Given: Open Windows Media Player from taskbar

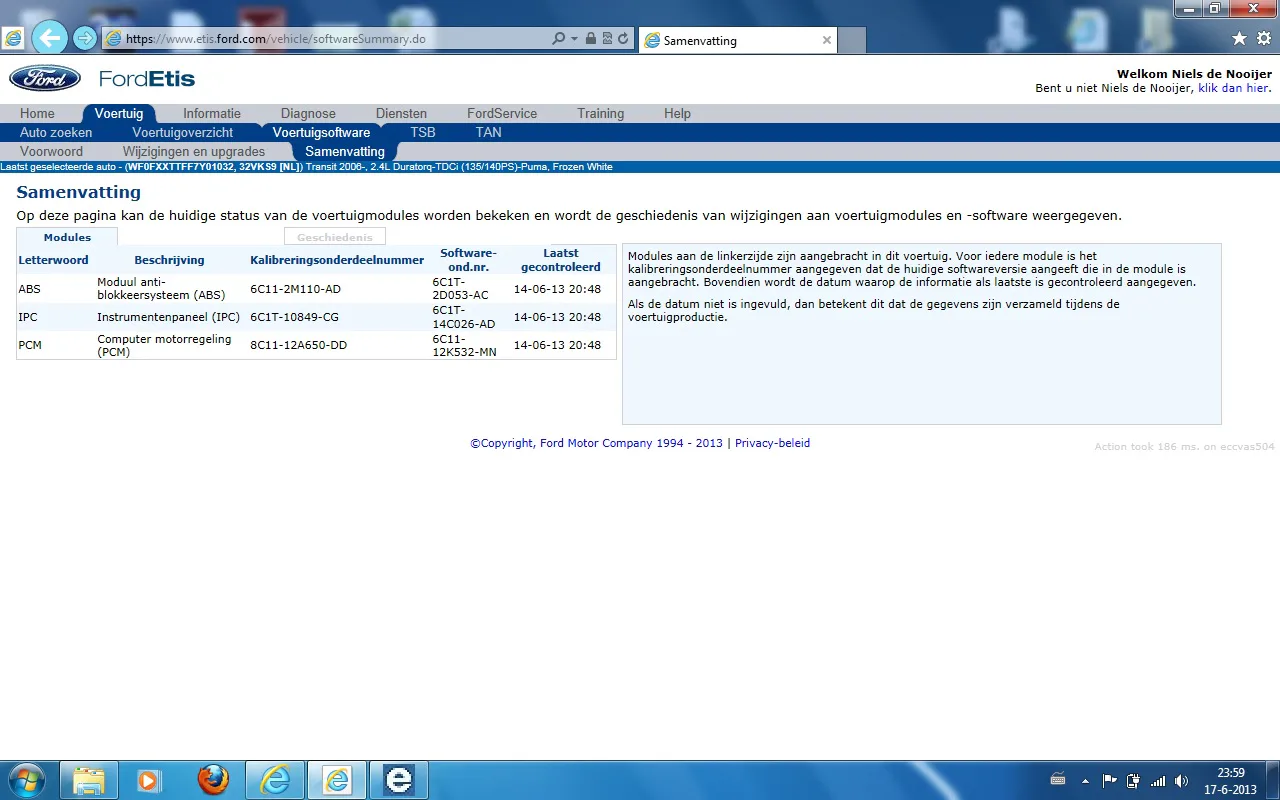Looking at the screenshot, I should pyautogui.click(x=149, y=779).
